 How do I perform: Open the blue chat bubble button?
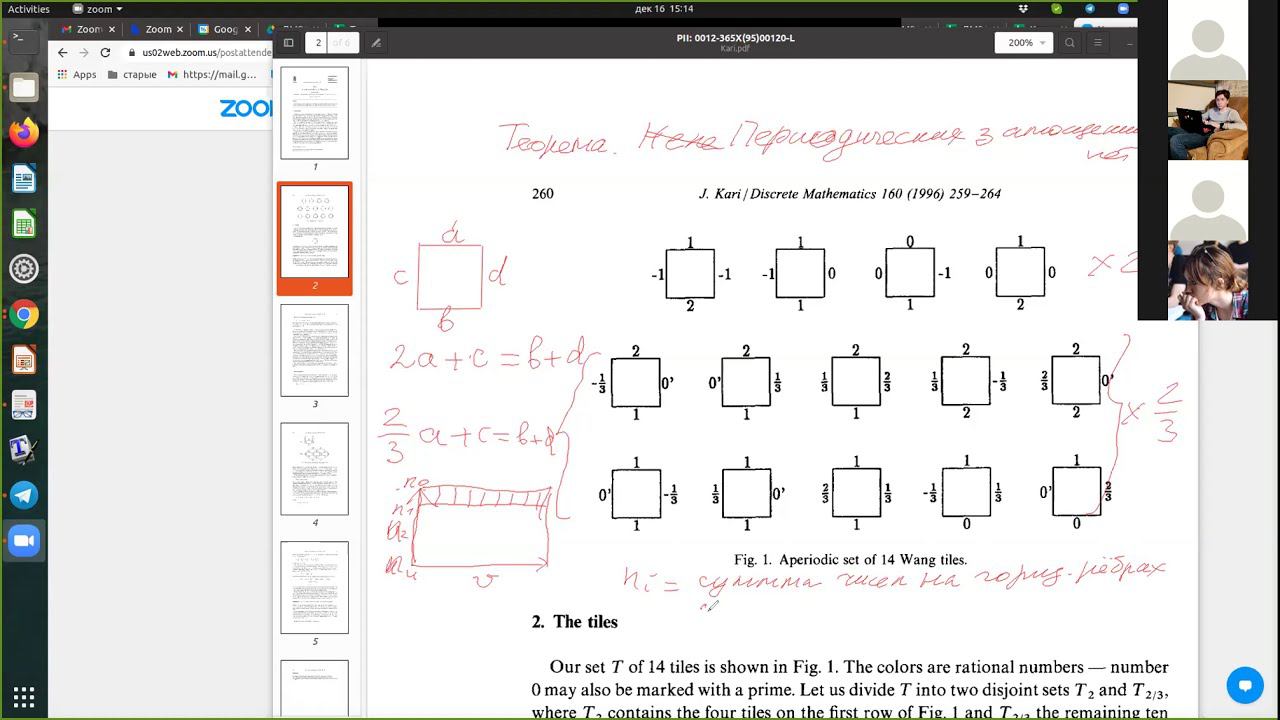(1245, 686)
